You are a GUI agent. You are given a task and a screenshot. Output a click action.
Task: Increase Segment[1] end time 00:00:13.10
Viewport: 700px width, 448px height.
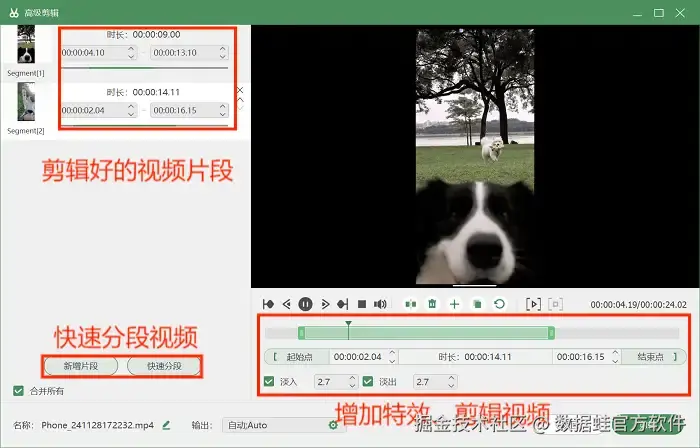(223, 49)
